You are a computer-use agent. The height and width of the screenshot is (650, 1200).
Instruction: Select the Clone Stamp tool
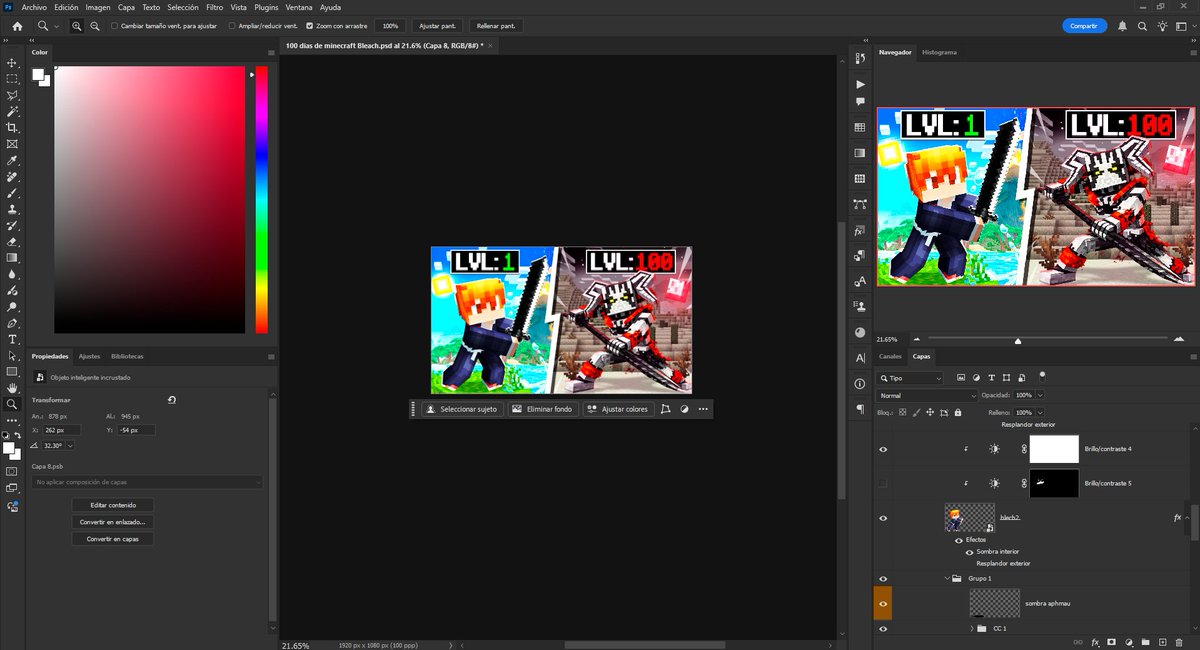(12, 209)
